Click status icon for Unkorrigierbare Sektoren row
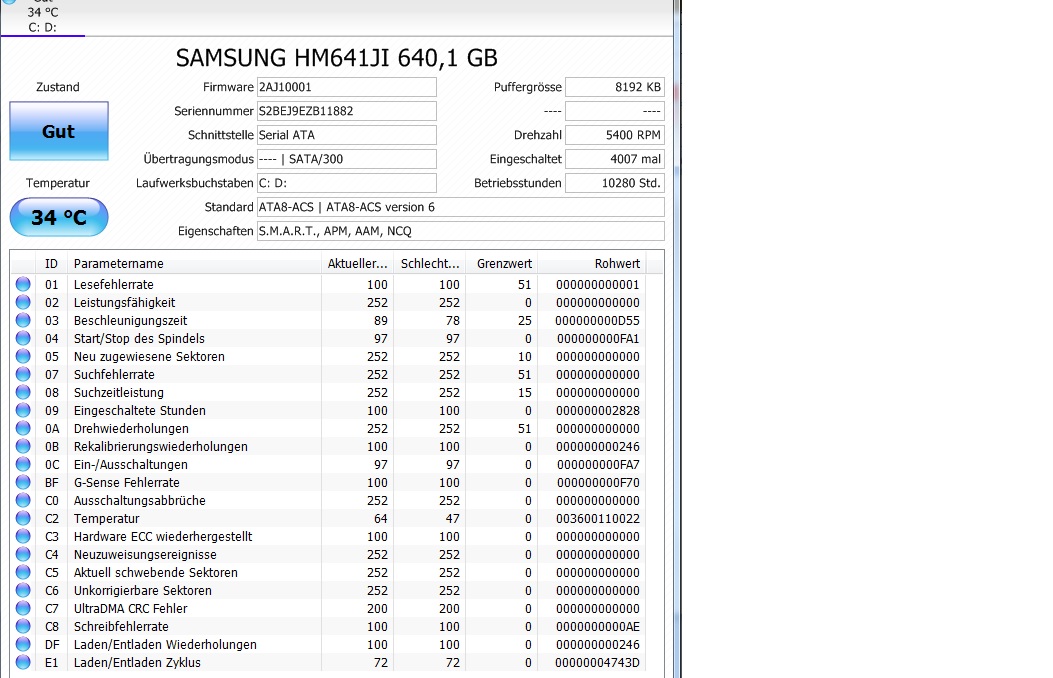 pos(24,590)
